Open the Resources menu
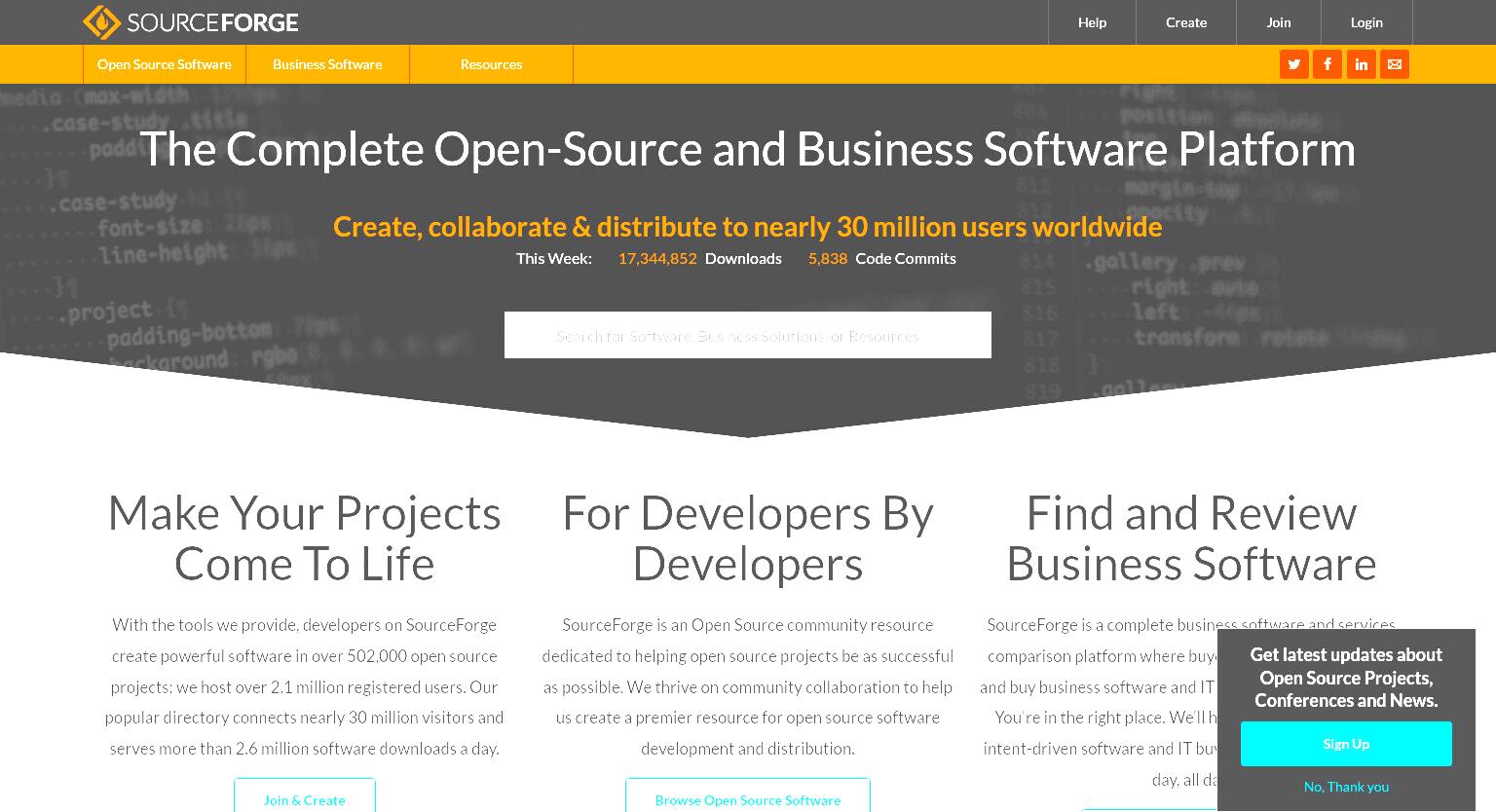 coord(491,64)
